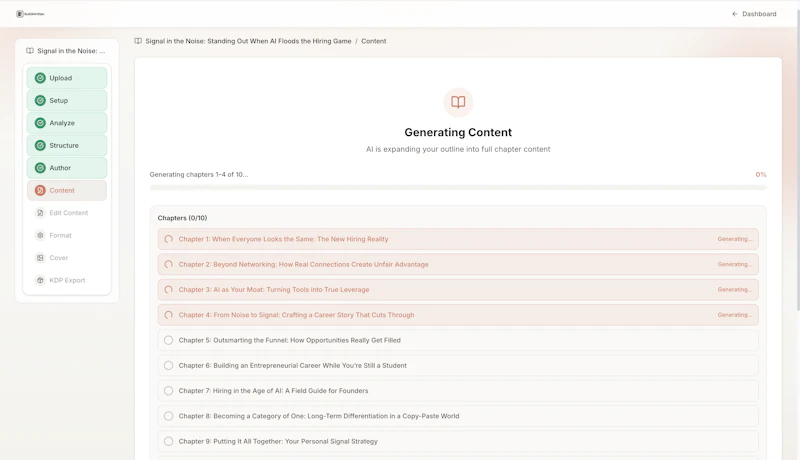Go to the Cover step
This screenshot has height=460, width=800.
(x=67, y=258)
